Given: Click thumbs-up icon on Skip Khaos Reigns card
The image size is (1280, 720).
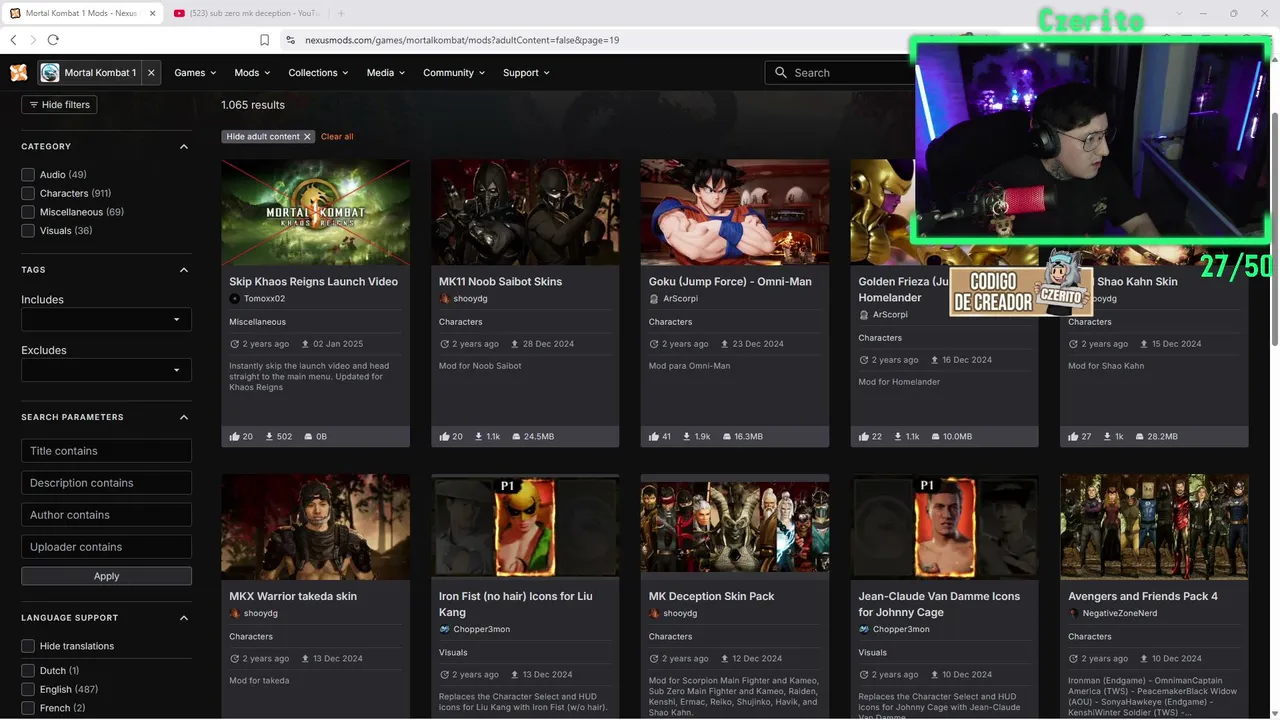Looking at the screenshot, I should 235,437.
